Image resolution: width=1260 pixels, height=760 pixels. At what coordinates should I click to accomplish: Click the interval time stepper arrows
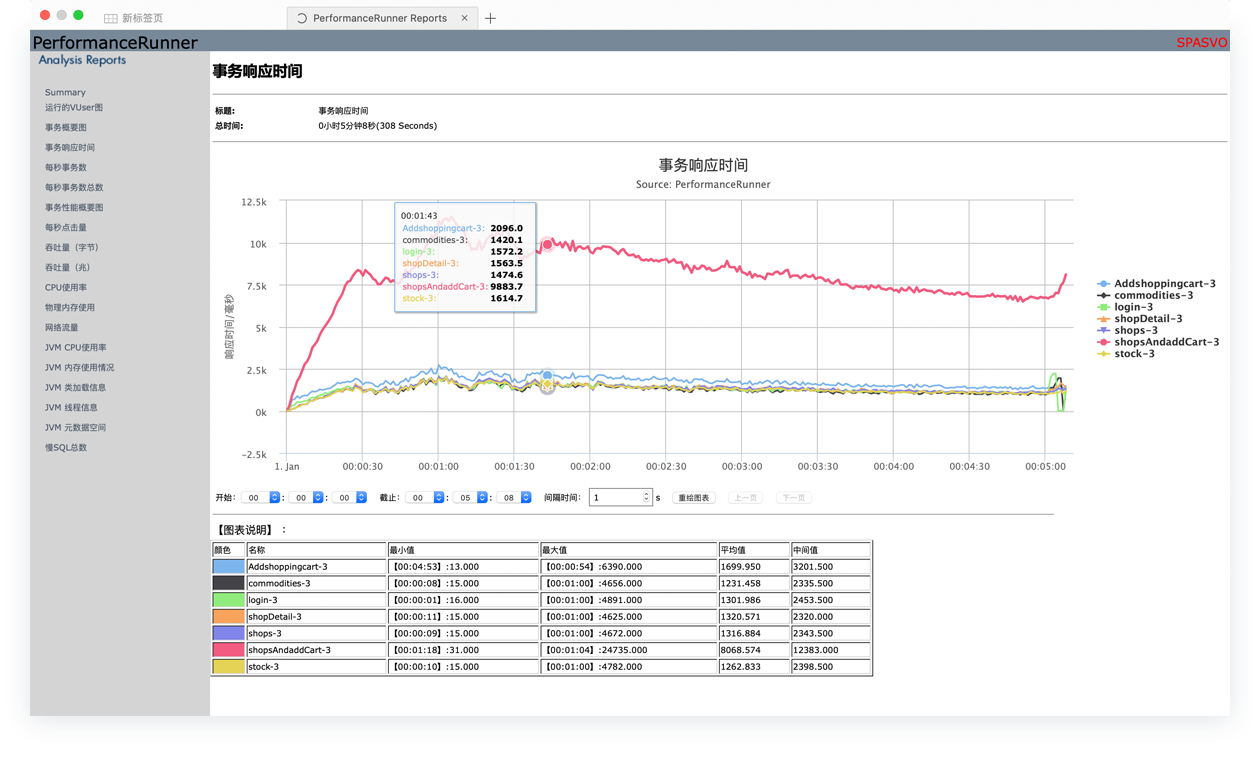click(x=646, y=498)
